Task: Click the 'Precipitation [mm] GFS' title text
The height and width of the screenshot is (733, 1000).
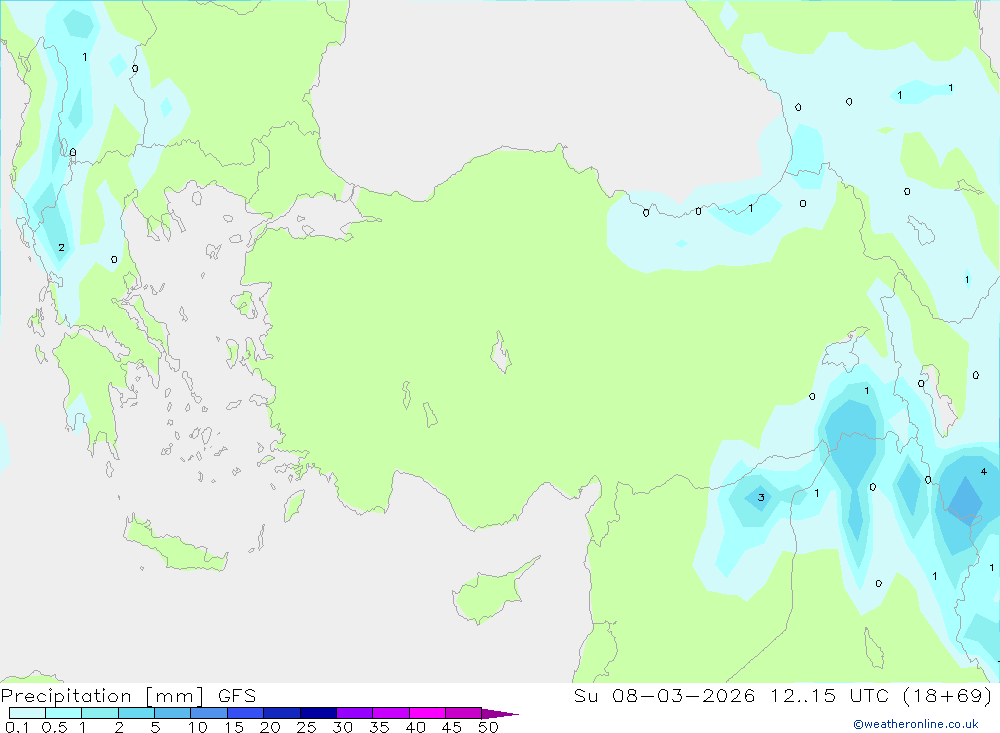Action: (128, 695)
